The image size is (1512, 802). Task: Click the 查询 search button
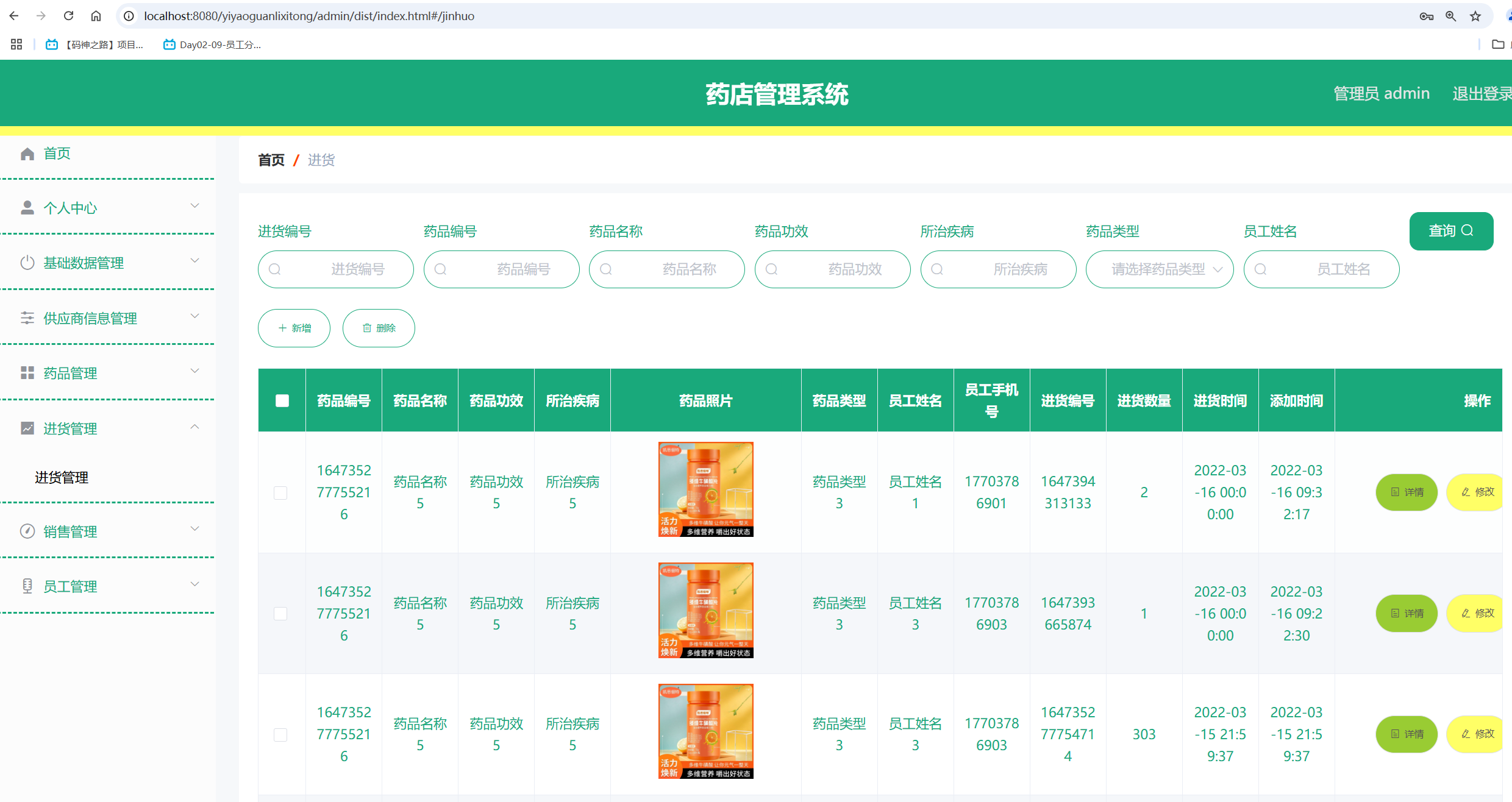coord(1451,231)
